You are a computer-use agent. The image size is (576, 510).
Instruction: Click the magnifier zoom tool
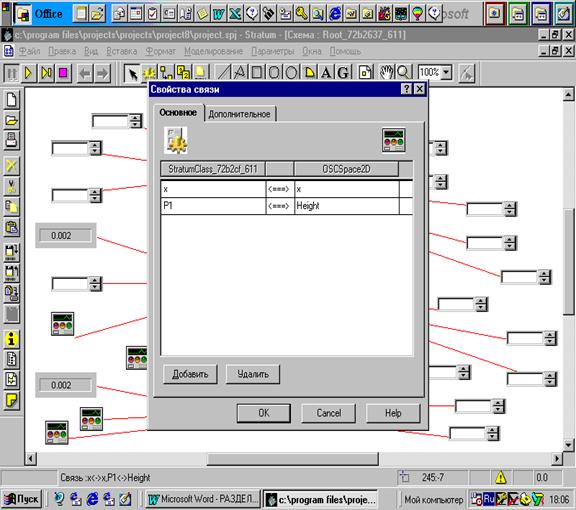(x=403, y=73)
